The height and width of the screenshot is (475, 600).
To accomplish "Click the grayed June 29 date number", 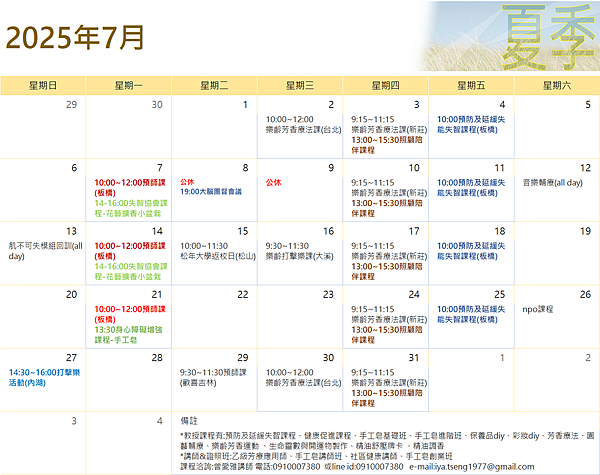I will point(72,104).
